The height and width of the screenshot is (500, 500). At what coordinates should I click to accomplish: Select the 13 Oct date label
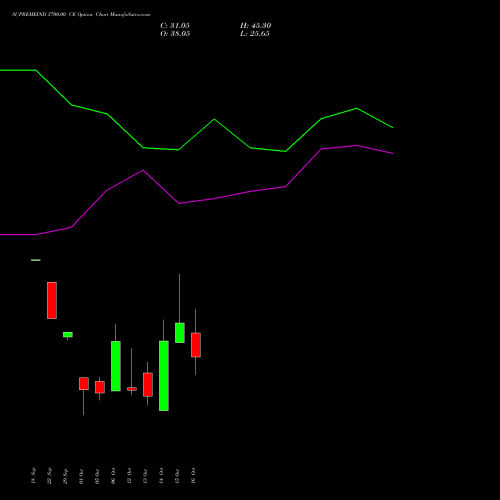coord(145,476)
